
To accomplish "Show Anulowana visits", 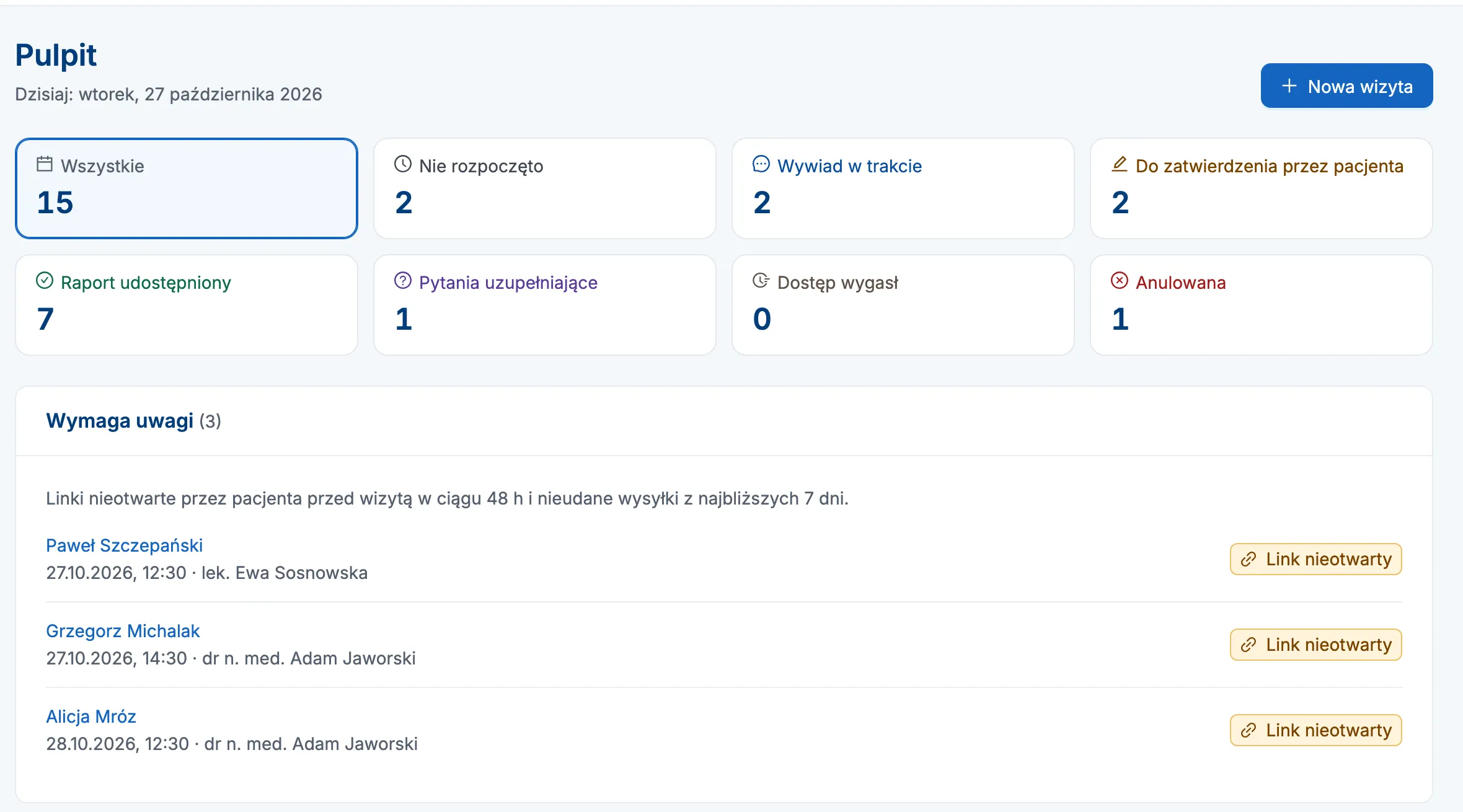I will (x=1262, y=305).
